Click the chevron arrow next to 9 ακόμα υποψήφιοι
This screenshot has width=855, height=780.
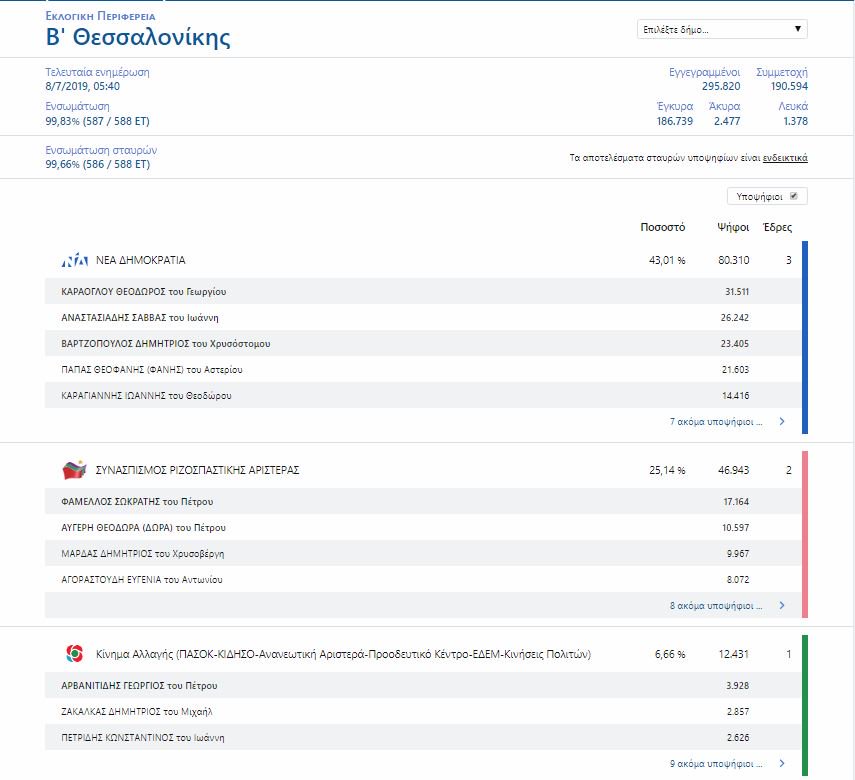tap(782, 764)
